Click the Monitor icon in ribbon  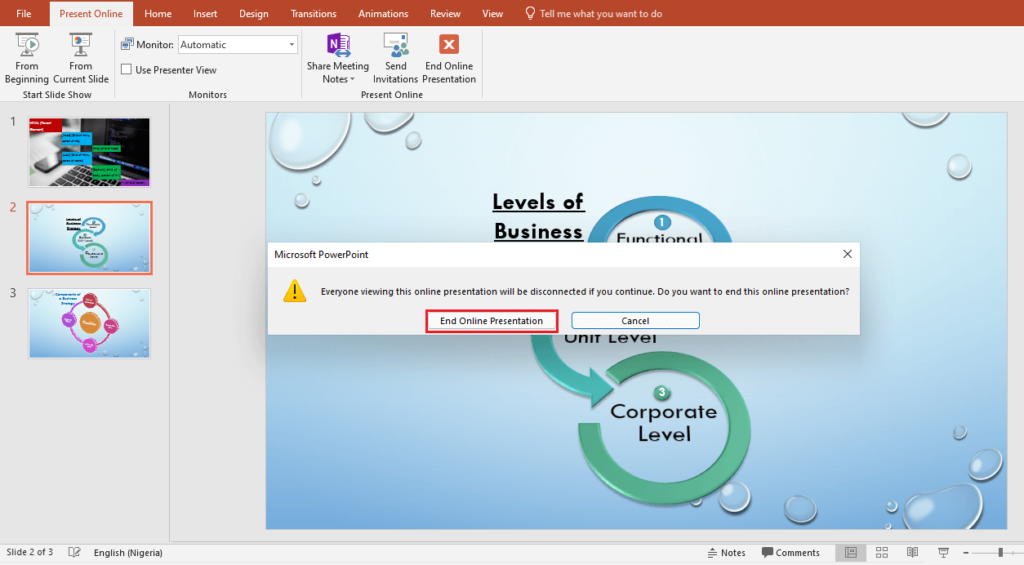127,44
